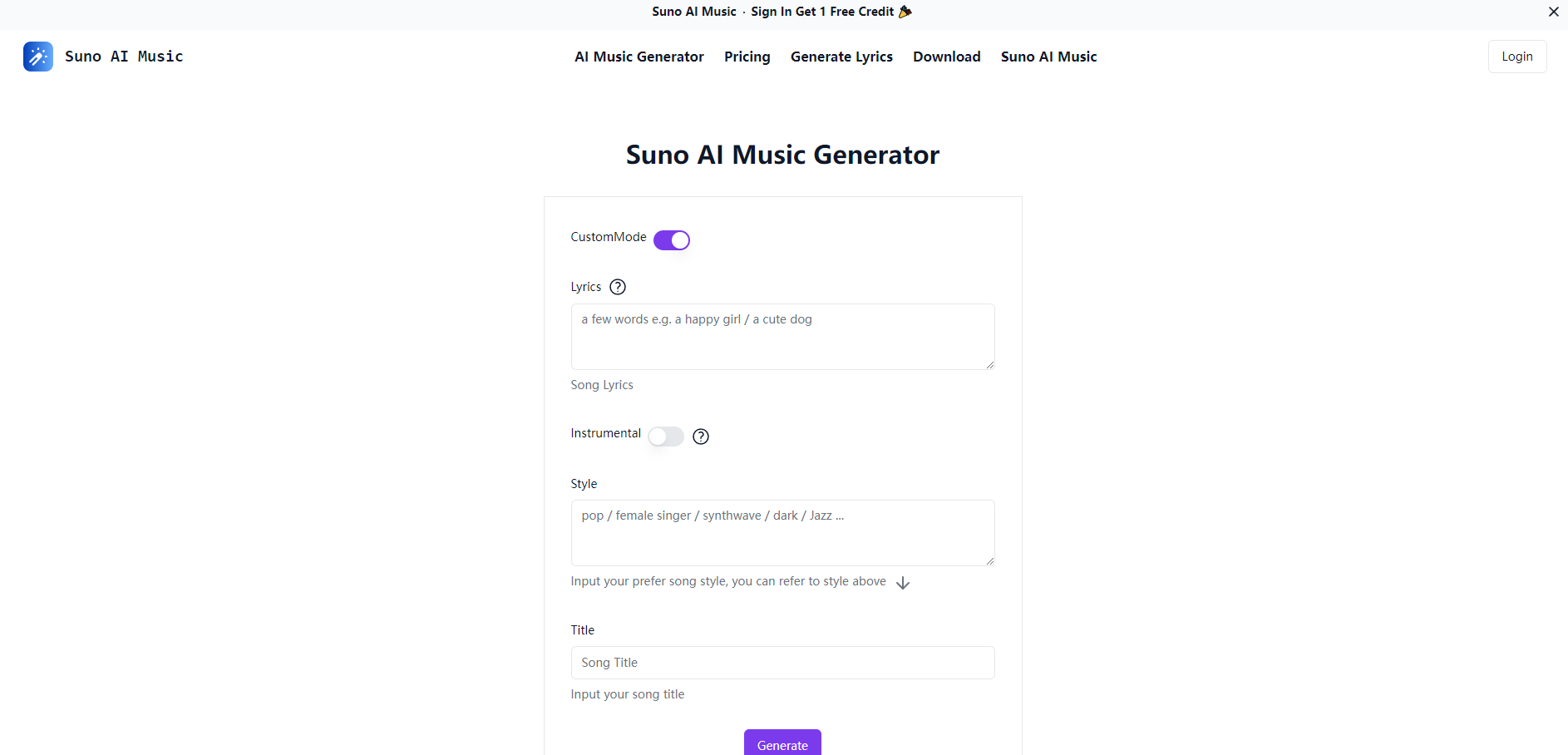Click inside the Lyrics text area
This screenshot has width=1568, height=755.
(782, 336)
